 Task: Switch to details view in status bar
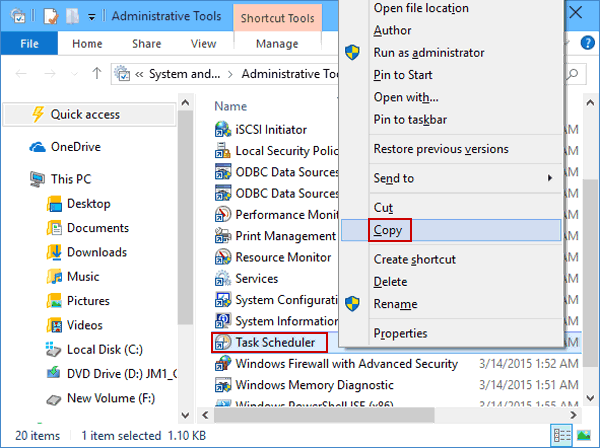coord(563,436)
